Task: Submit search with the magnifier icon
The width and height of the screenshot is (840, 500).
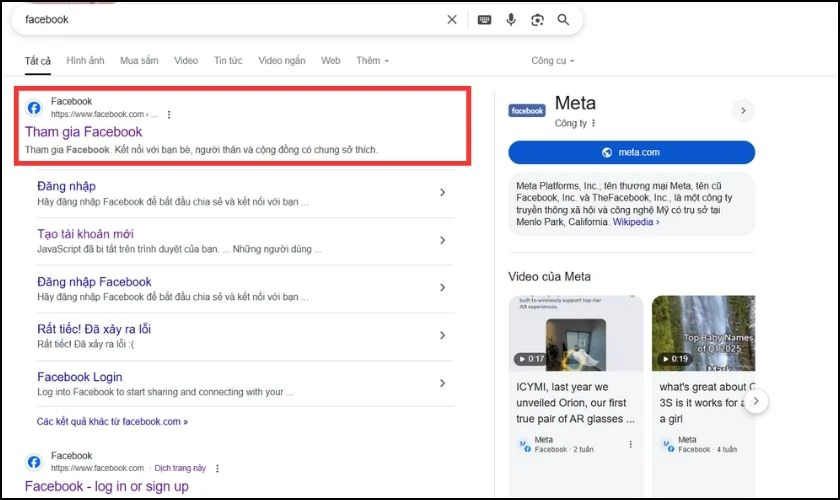Action: [x=563, y=20]
